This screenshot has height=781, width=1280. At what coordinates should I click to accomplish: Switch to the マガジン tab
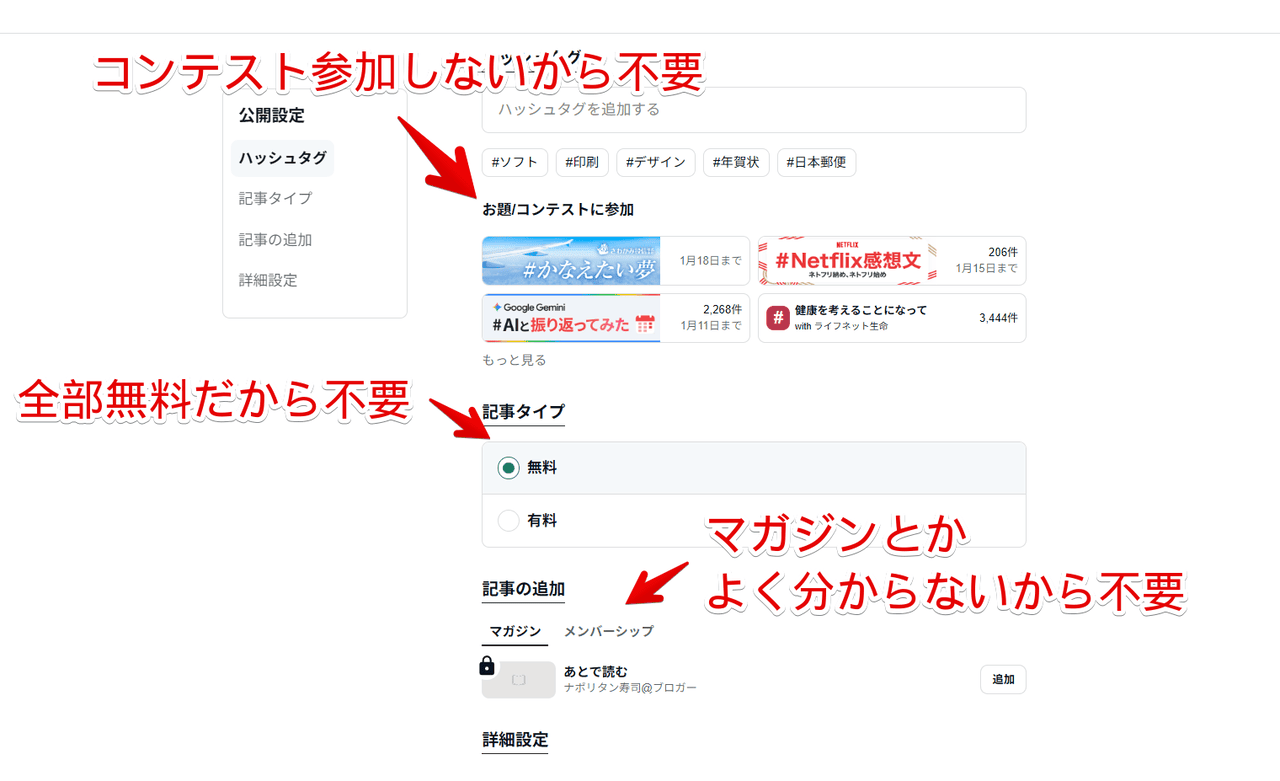pos(515,631)
